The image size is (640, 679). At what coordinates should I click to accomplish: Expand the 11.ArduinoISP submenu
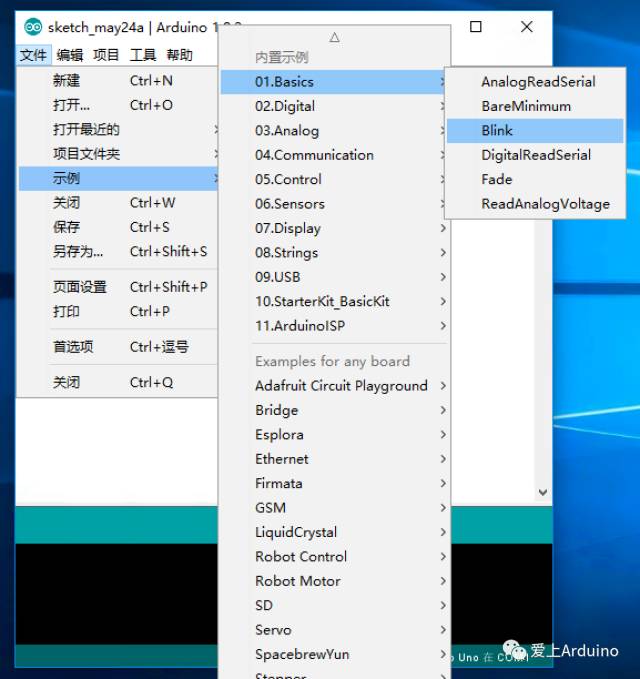[334, 326]
